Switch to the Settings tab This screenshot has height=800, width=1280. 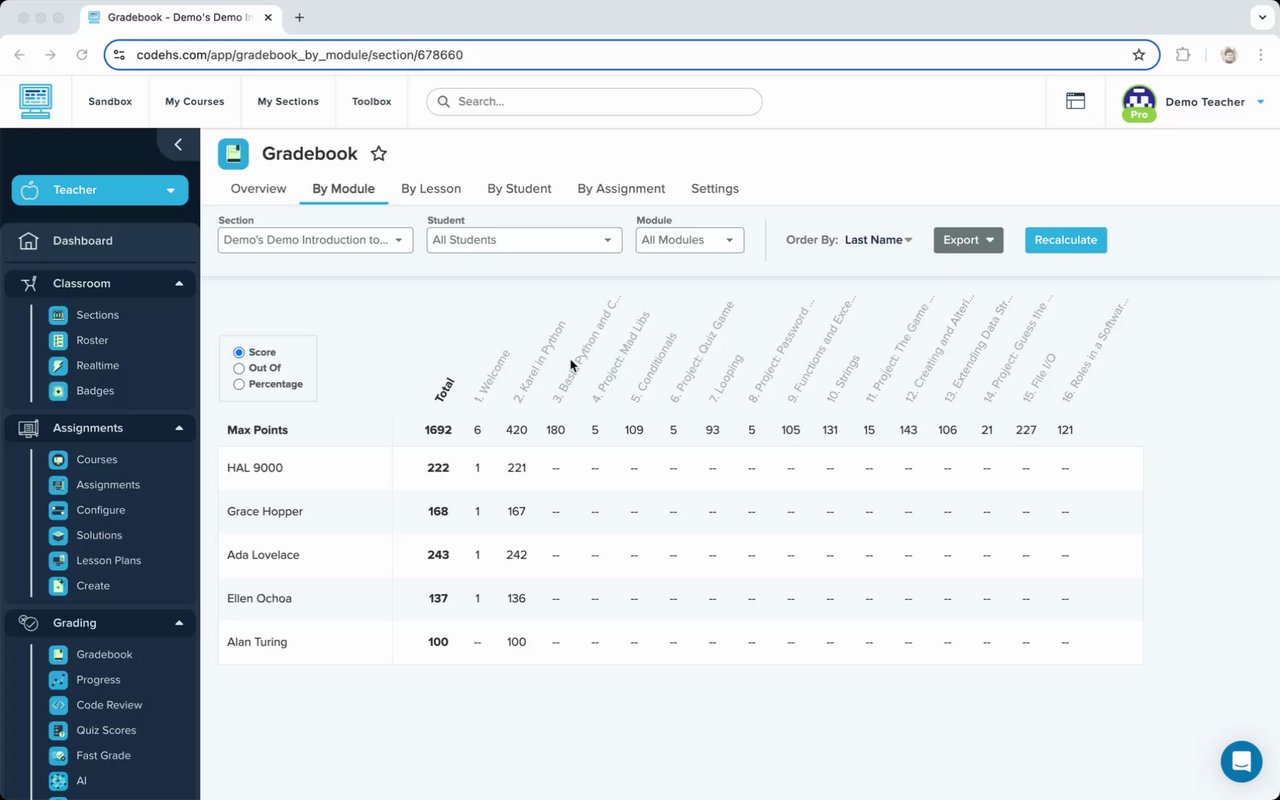click(715, 188)
